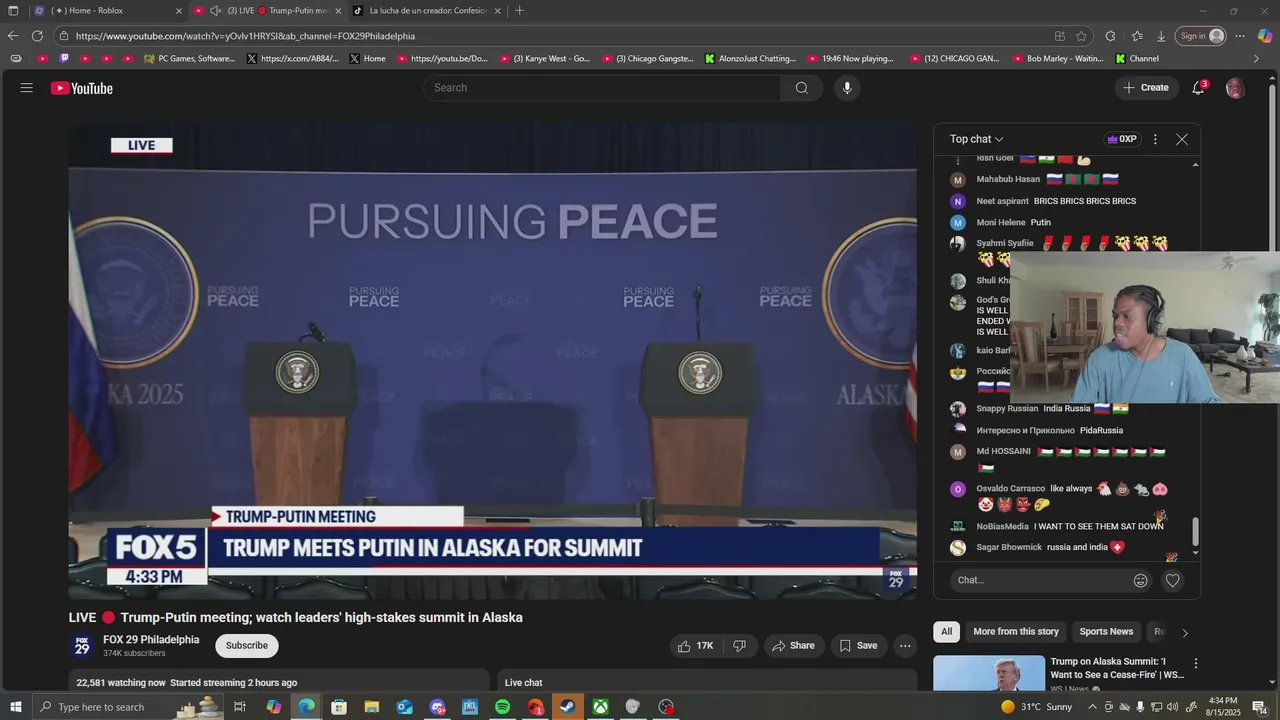Screen dimensions: 1280x720
Task: Unmute the LIVE Trump-Putin browser tab
Action: click(215, 11)
